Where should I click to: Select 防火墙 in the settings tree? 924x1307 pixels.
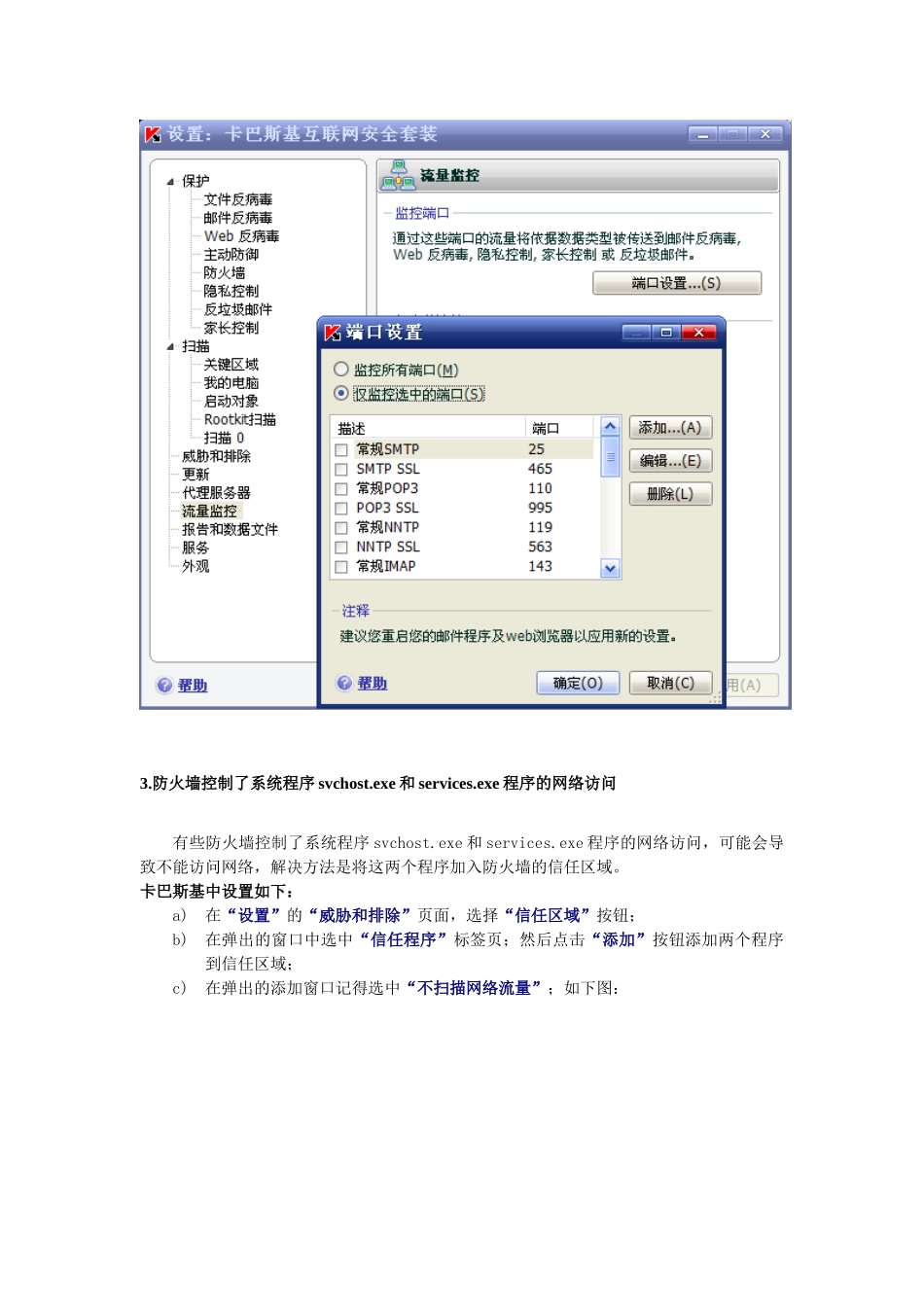coord(225,273)
